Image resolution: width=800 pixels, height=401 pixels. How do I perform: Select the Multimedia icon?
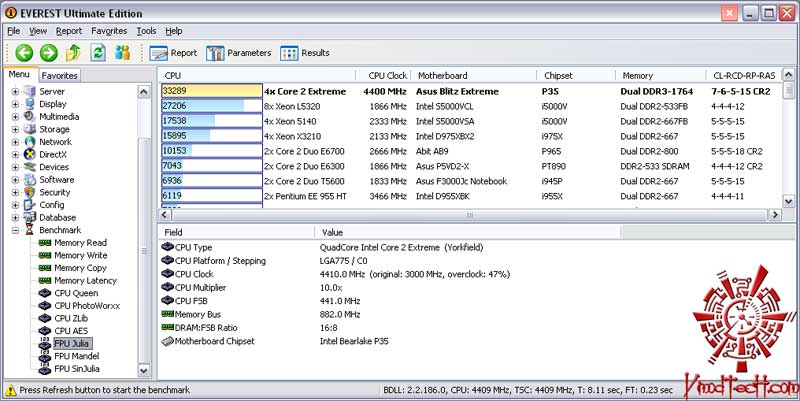(x=30, y=116)
